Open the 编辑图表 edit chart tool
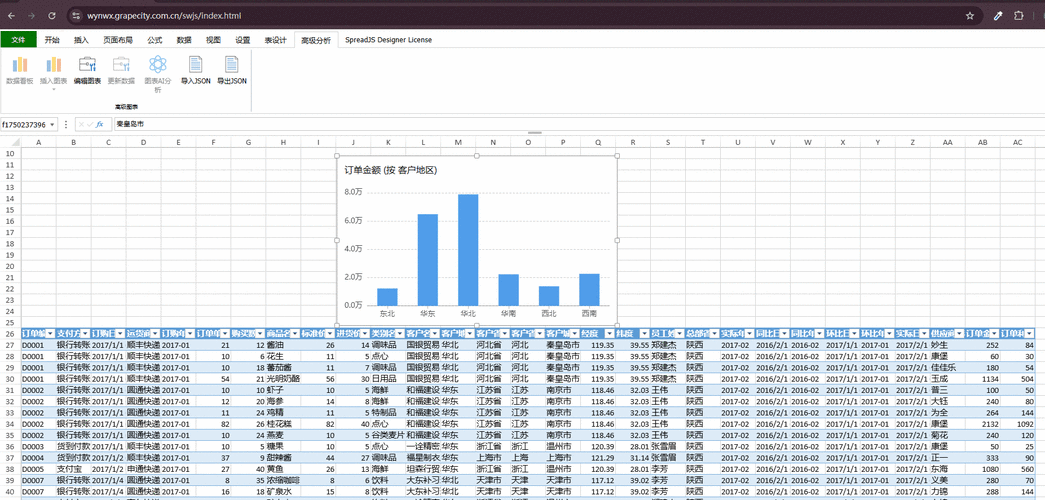Image resolution: width=1045 pixels, height=500 pixels. [87, 71]
